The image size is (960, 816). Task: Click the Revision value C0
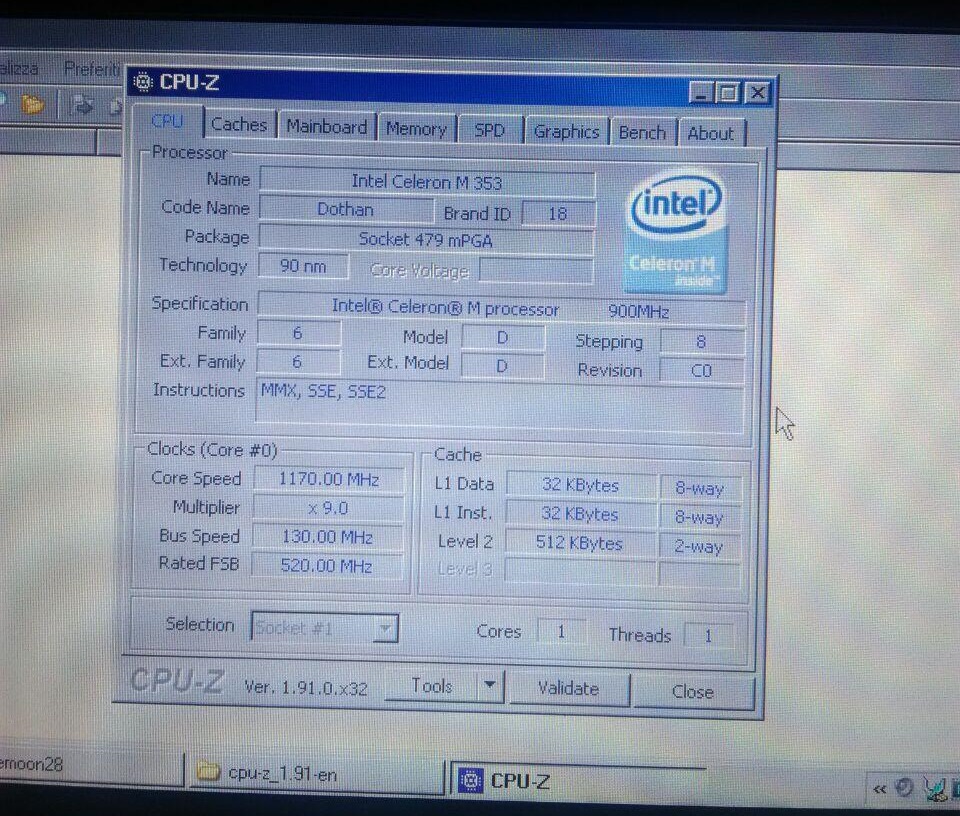[x=701, y=370]
